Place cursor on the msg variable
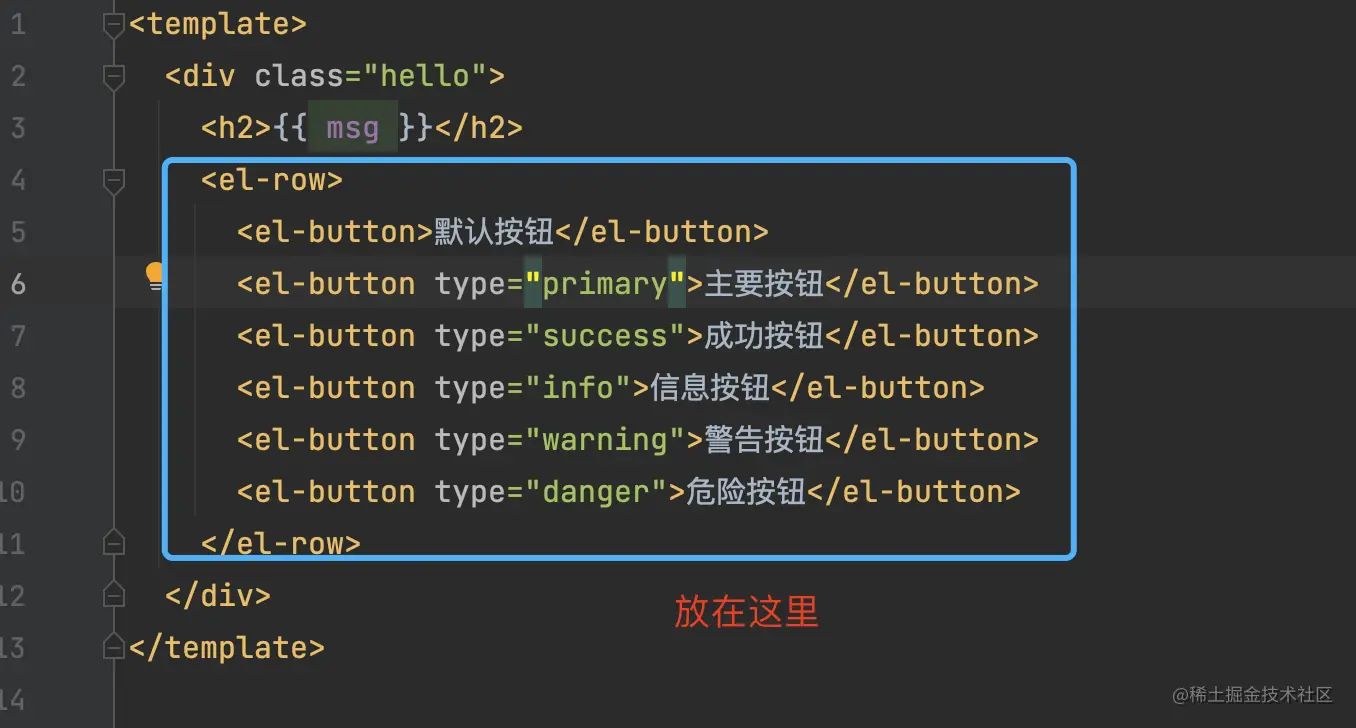 click(352, 128)
